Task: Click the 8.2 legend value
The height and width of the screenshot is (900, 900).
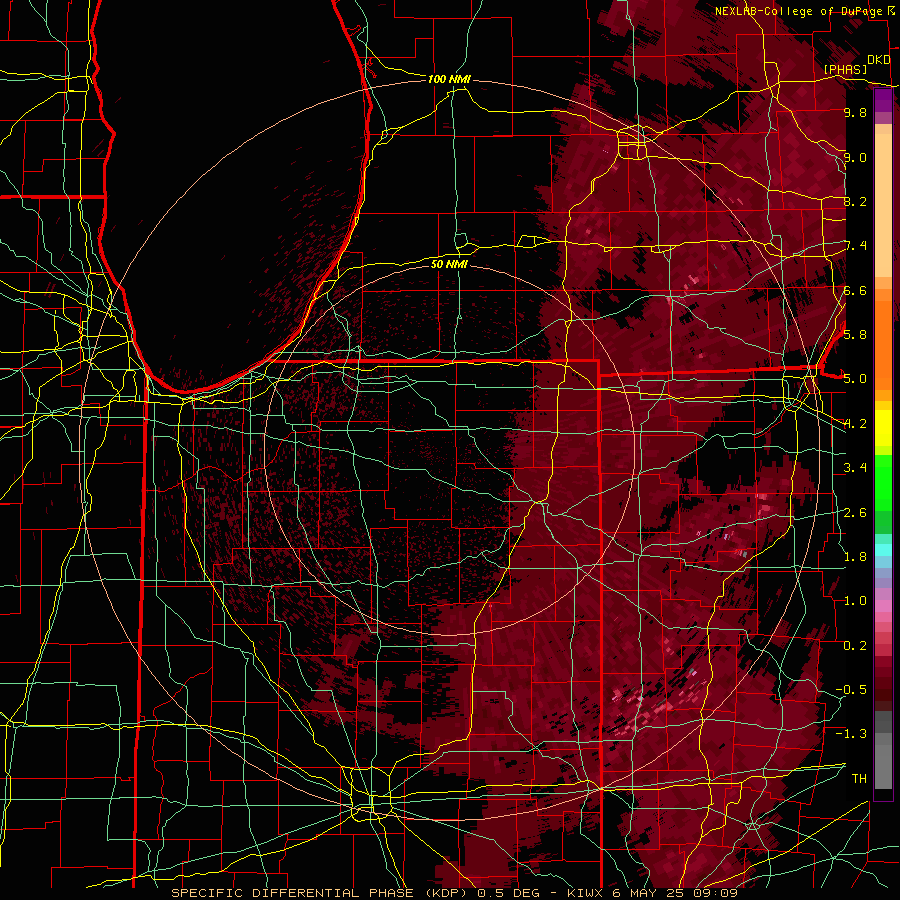Action: click(x=855, y=201)
